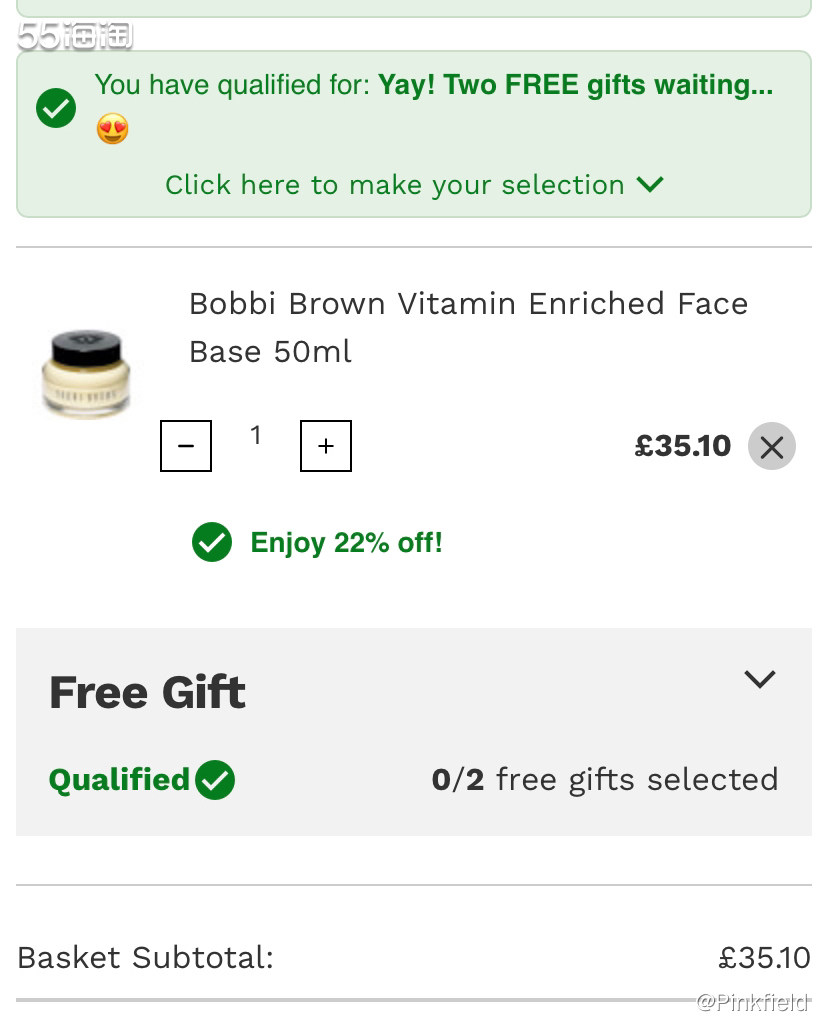Image resolution: width=828 pixels, height=1036 pixels.
Task: Open the selection dropdown chevron arrow
Action: coord(650,184)
